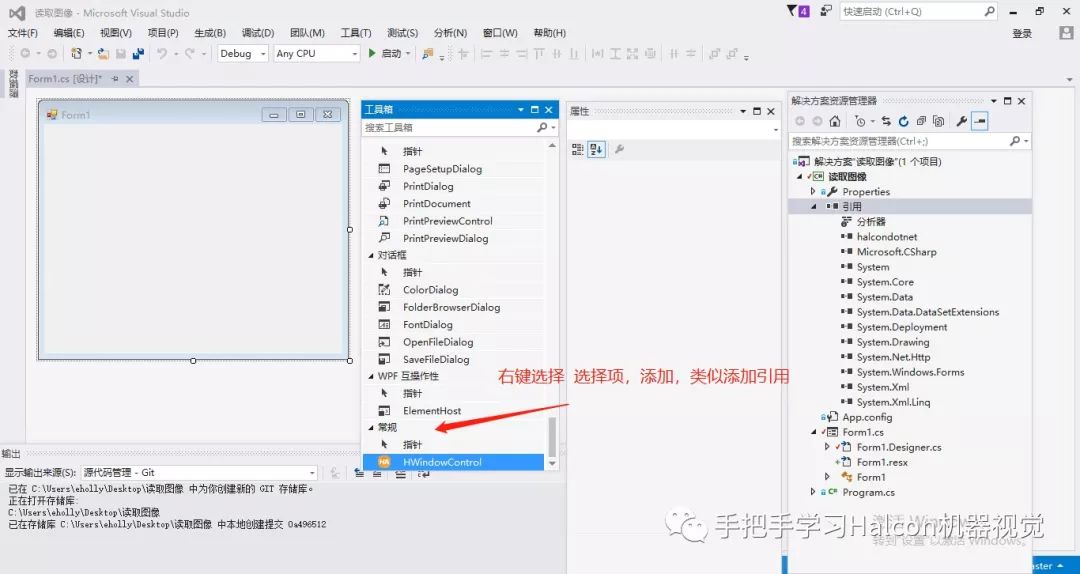This screenshot has width=1080, height=574.
Task: Click the Pending Changes Filter clock icon
Action: pyautogui.click(x=859, y=121)
